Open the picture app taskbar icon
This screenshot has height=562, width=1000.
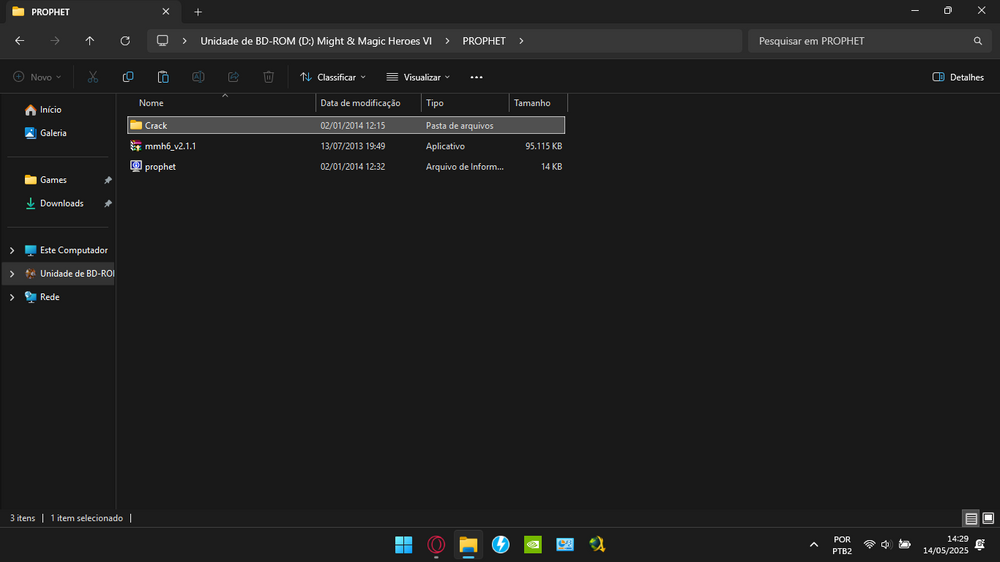[x=565, y=545]
